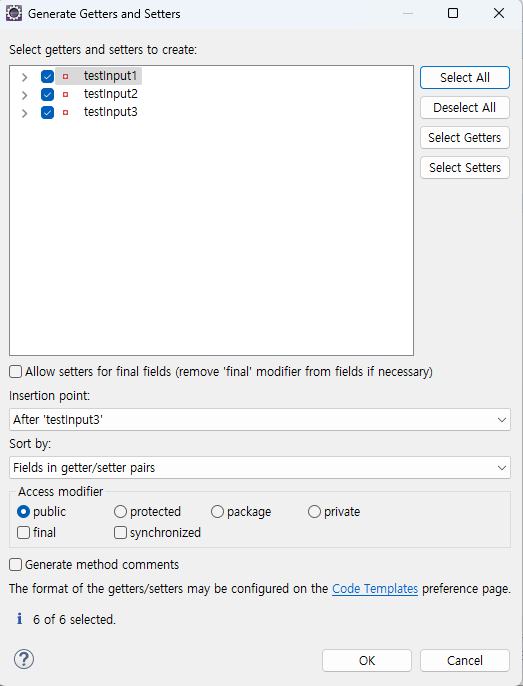523x686 pixels.
Task: Uncheck the testInput3 checkbox
Action: point(47,112)
